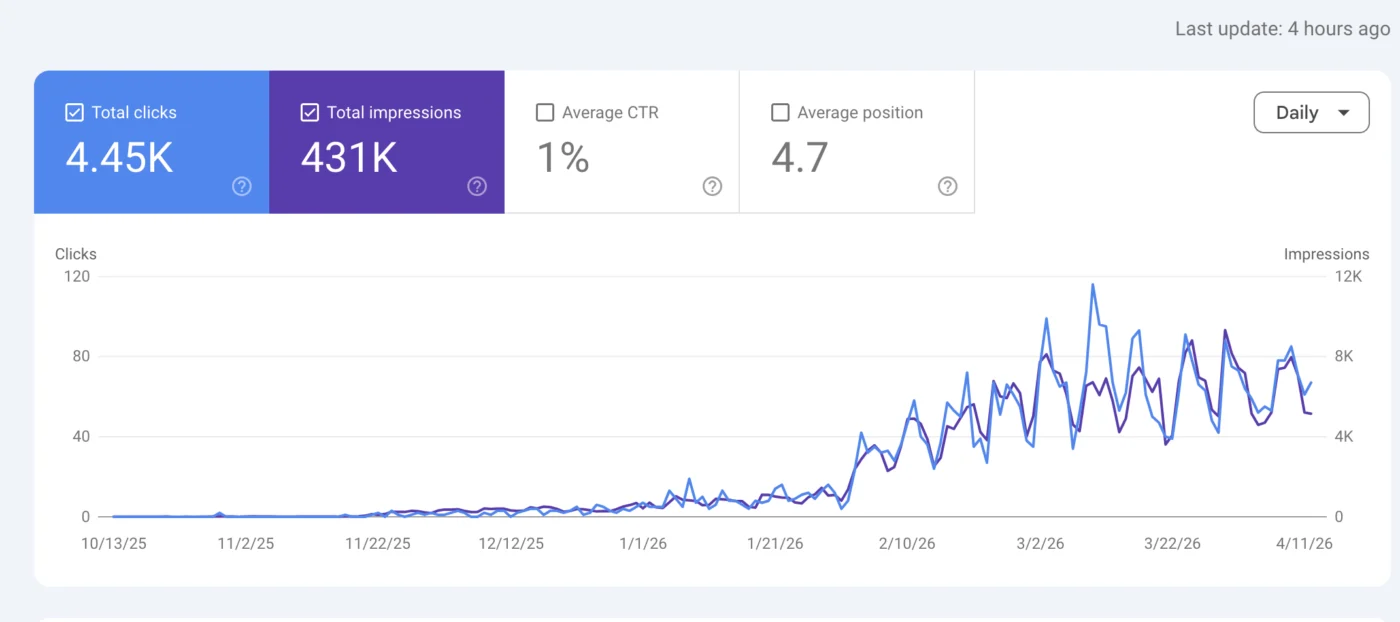Click the 'Last update: 4 hours ago' text

(1282, 29)
